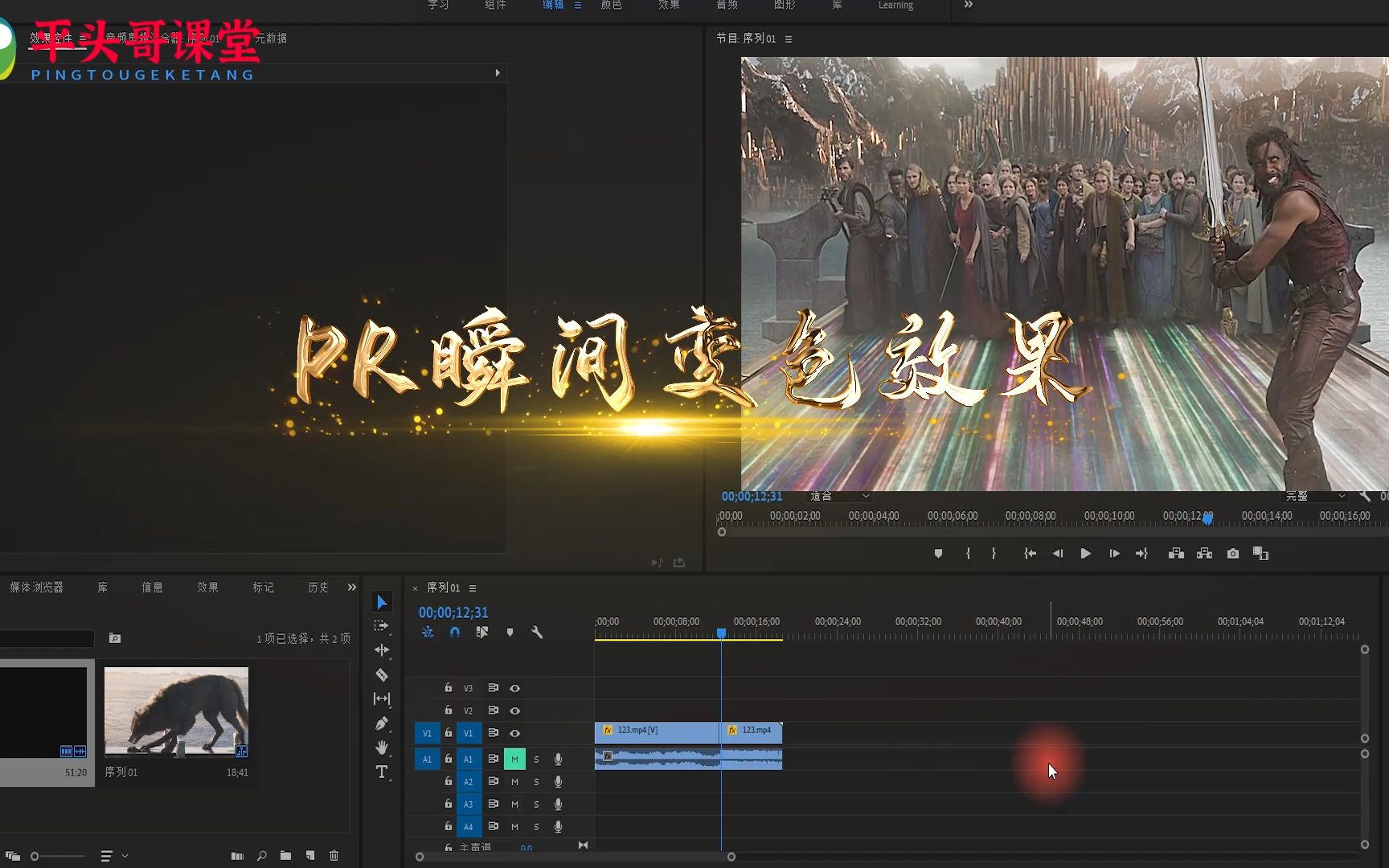Image resolution: width=1389 pixels, height=868 pixels.
Task: Toggle V2 track output eye
Action: [x=515, y=711]
